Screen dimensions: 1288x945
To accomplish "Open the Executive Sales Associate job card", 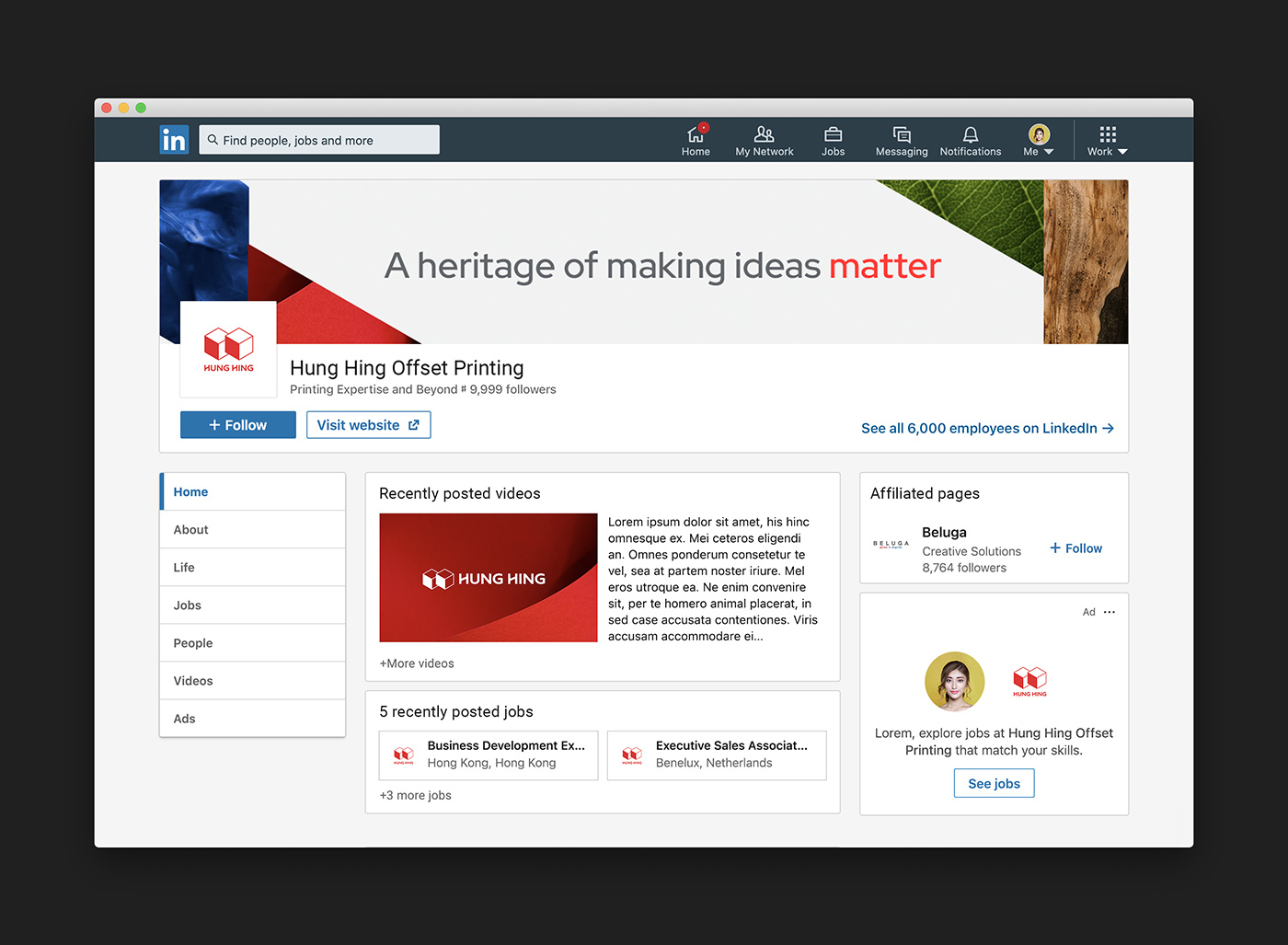I will pos(717,755).
